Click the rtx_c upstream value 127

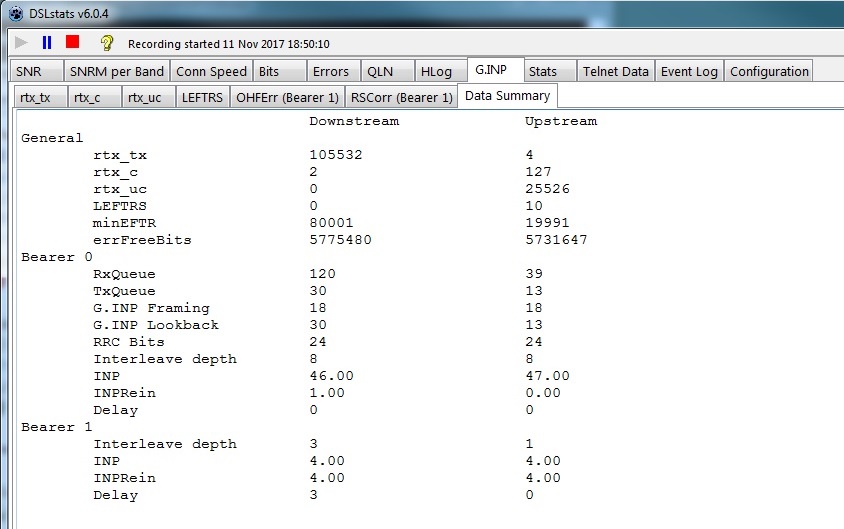pyautogui.click(x=538, y=172)
